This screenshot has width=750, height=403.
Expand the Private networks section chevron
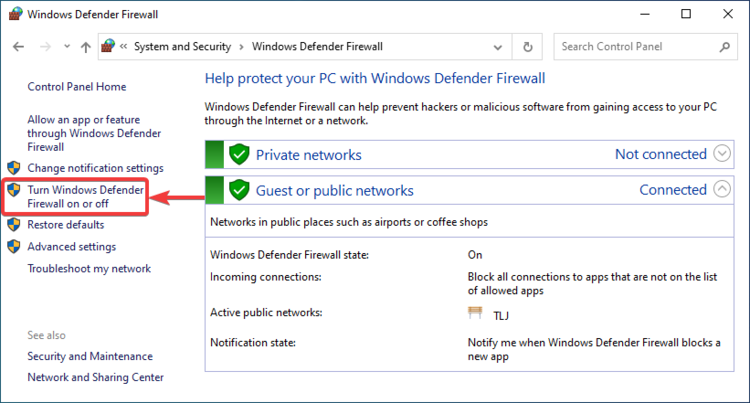pyautogui.click(x=722, y=153)
